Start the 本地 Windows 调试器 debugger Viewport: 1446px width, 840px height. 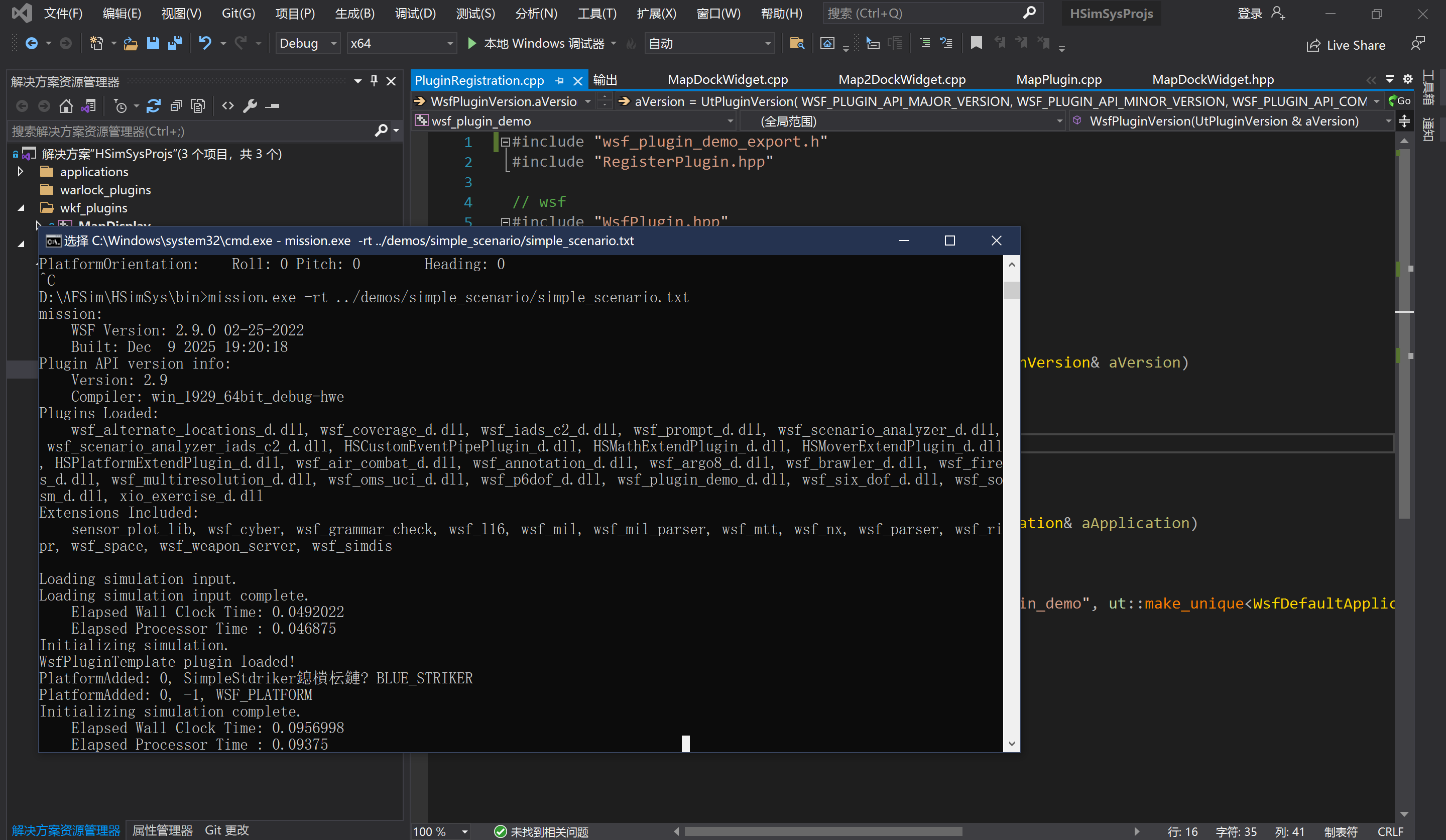pyautogui.click(x=539, y=43)
